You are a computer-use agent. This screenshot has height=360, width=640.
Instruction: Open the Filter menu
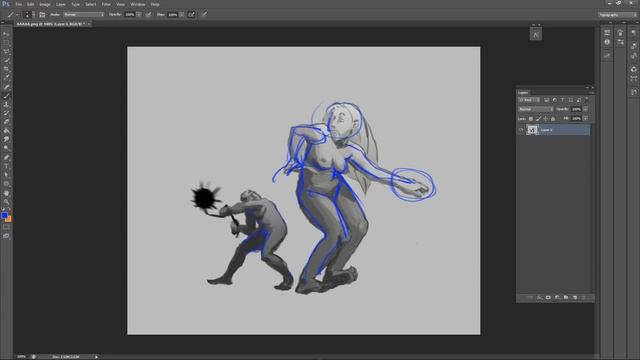click(x=106, y=4)
